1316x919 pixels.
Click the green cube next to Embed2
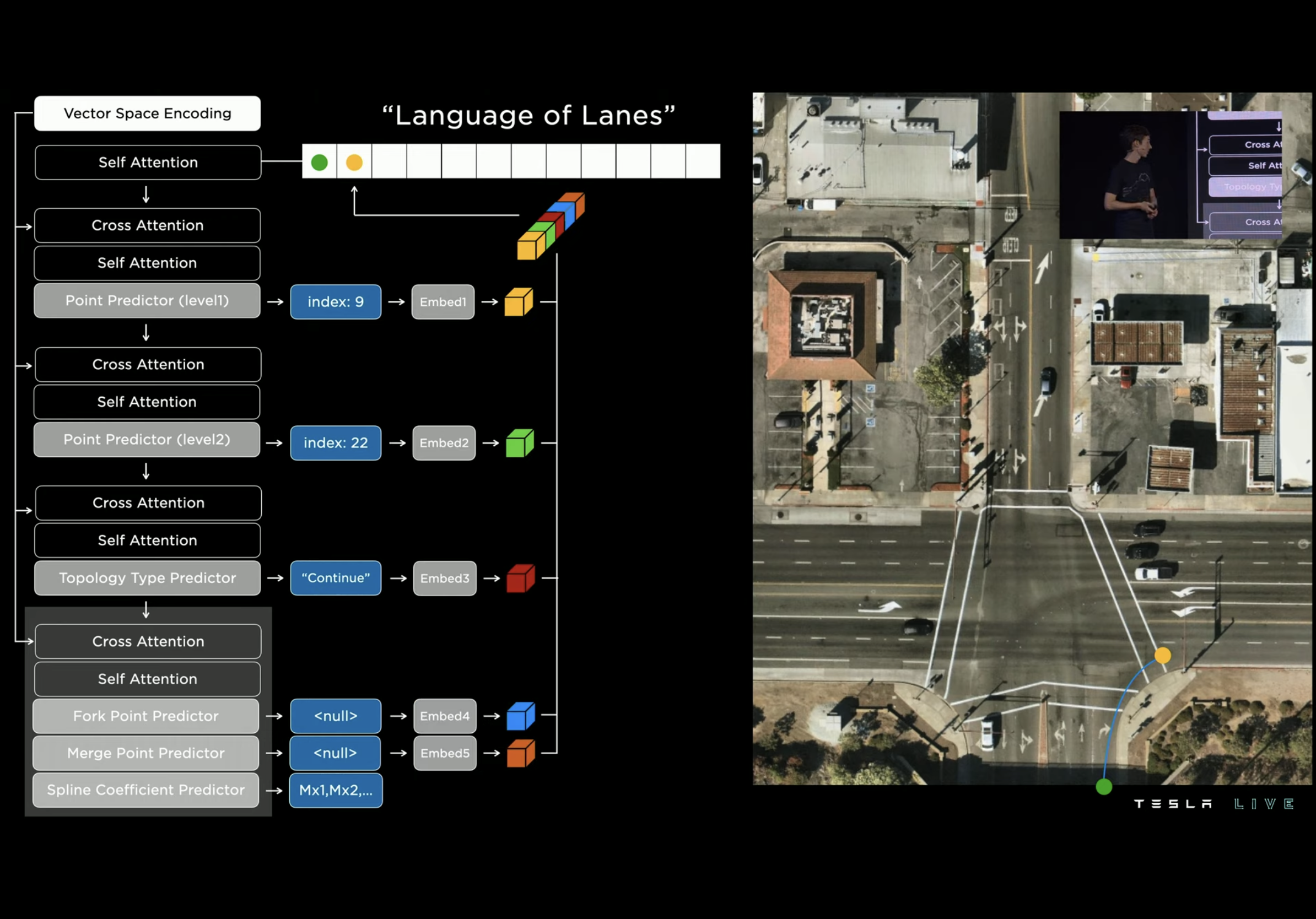click(519, 444)
